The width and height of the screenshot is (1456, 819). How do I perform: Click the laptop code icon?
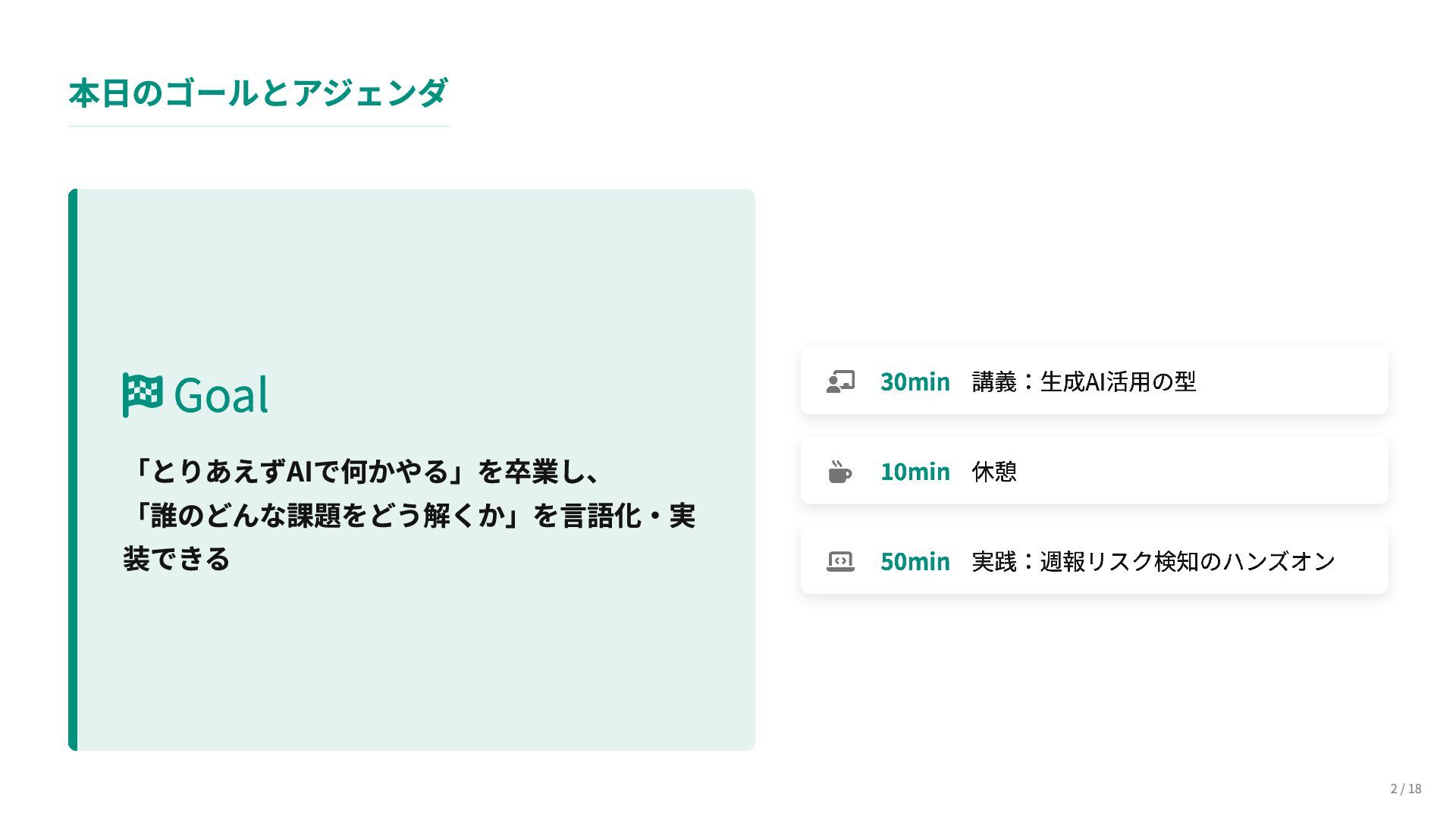coord(840,562)
